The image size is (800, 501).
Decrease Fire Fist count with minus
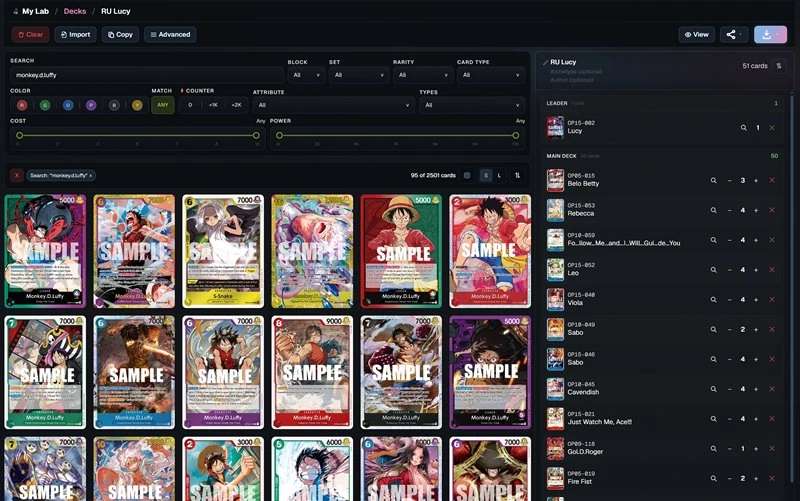(x=730, y=478)
